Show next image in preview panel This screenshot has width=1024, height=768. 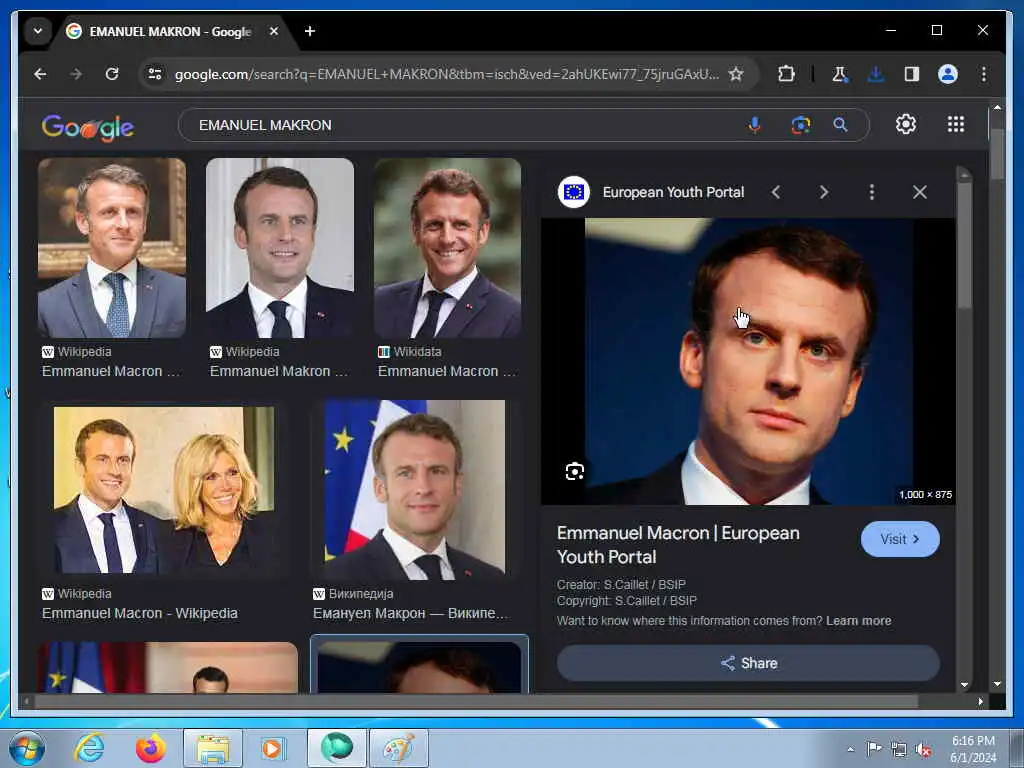click(x=824, y=192)
